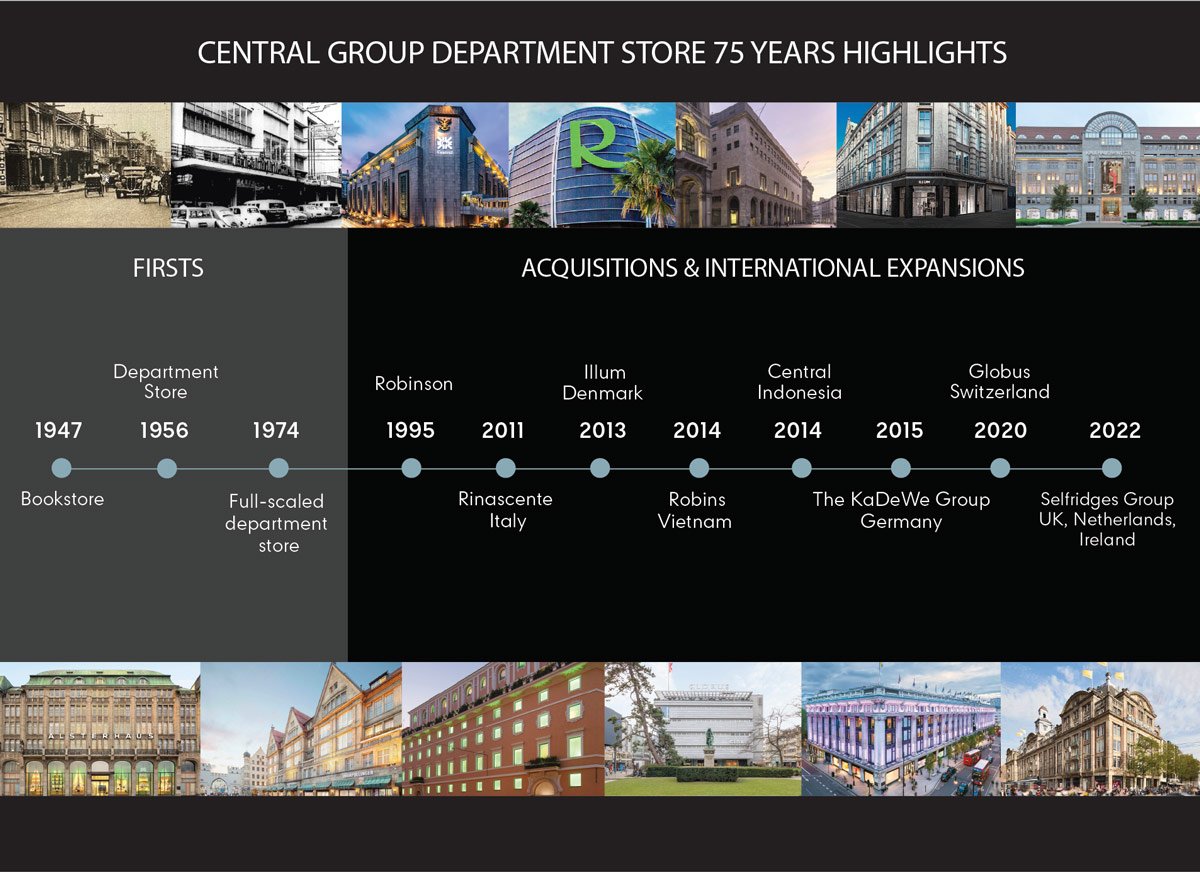Select the 2013 Illum timeline dot
The width and height of the screenshot is (1200, 872).
(600, 468)
